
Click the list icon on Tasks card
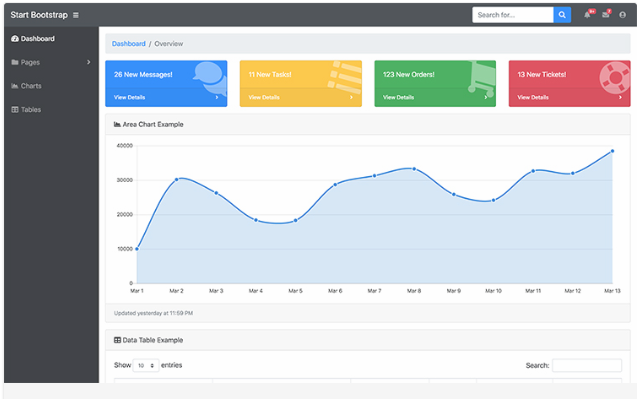[x=345, y=77]
